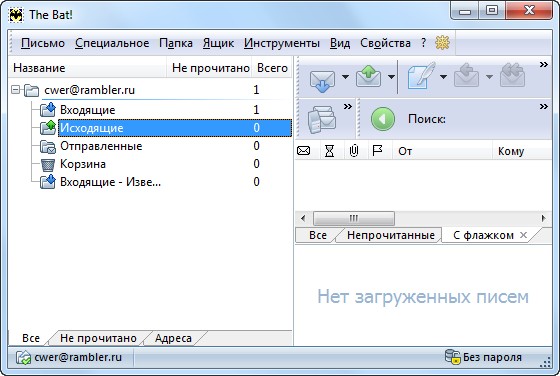560x376 pixels.
Task: Click the send queued mail icon
Action: [x=369, y=76]
